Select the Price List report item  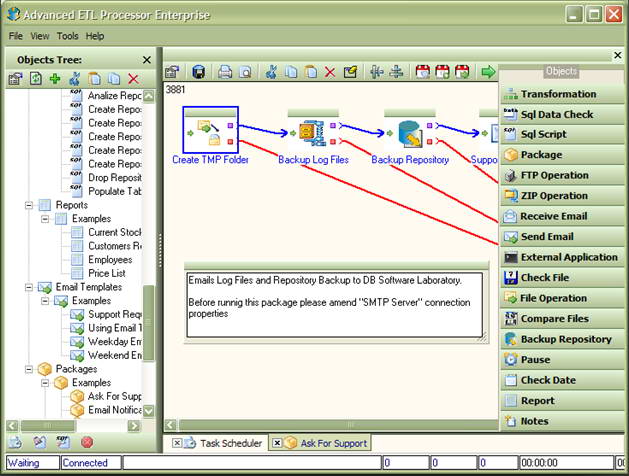107,273
